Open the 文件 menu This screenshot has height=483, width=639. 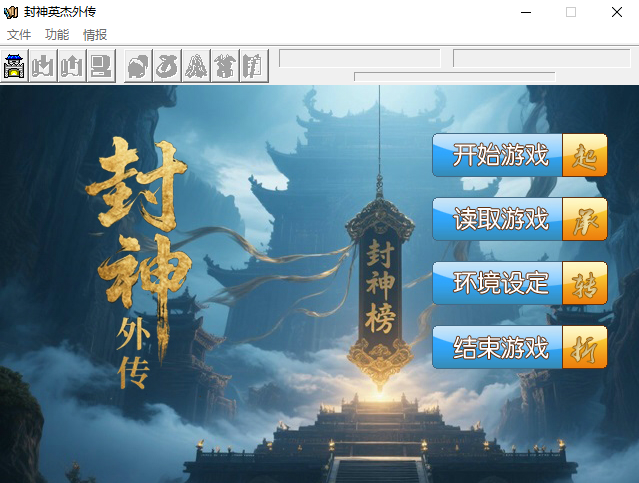point(19,35)
